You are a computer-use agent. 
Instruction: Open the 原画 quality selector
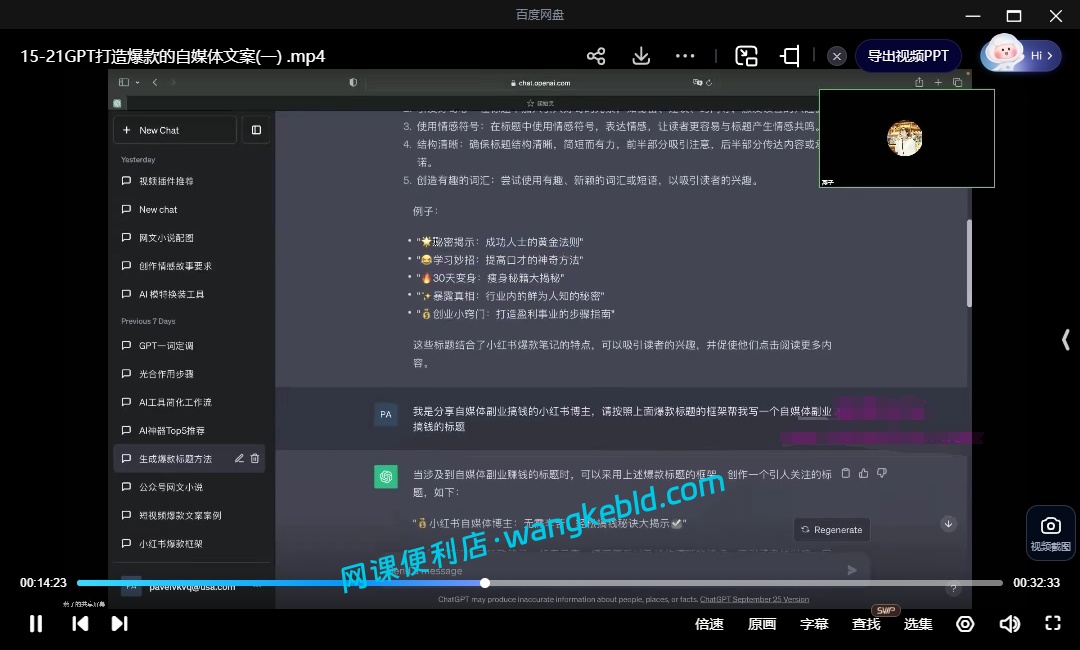click(x=762, y=624)
